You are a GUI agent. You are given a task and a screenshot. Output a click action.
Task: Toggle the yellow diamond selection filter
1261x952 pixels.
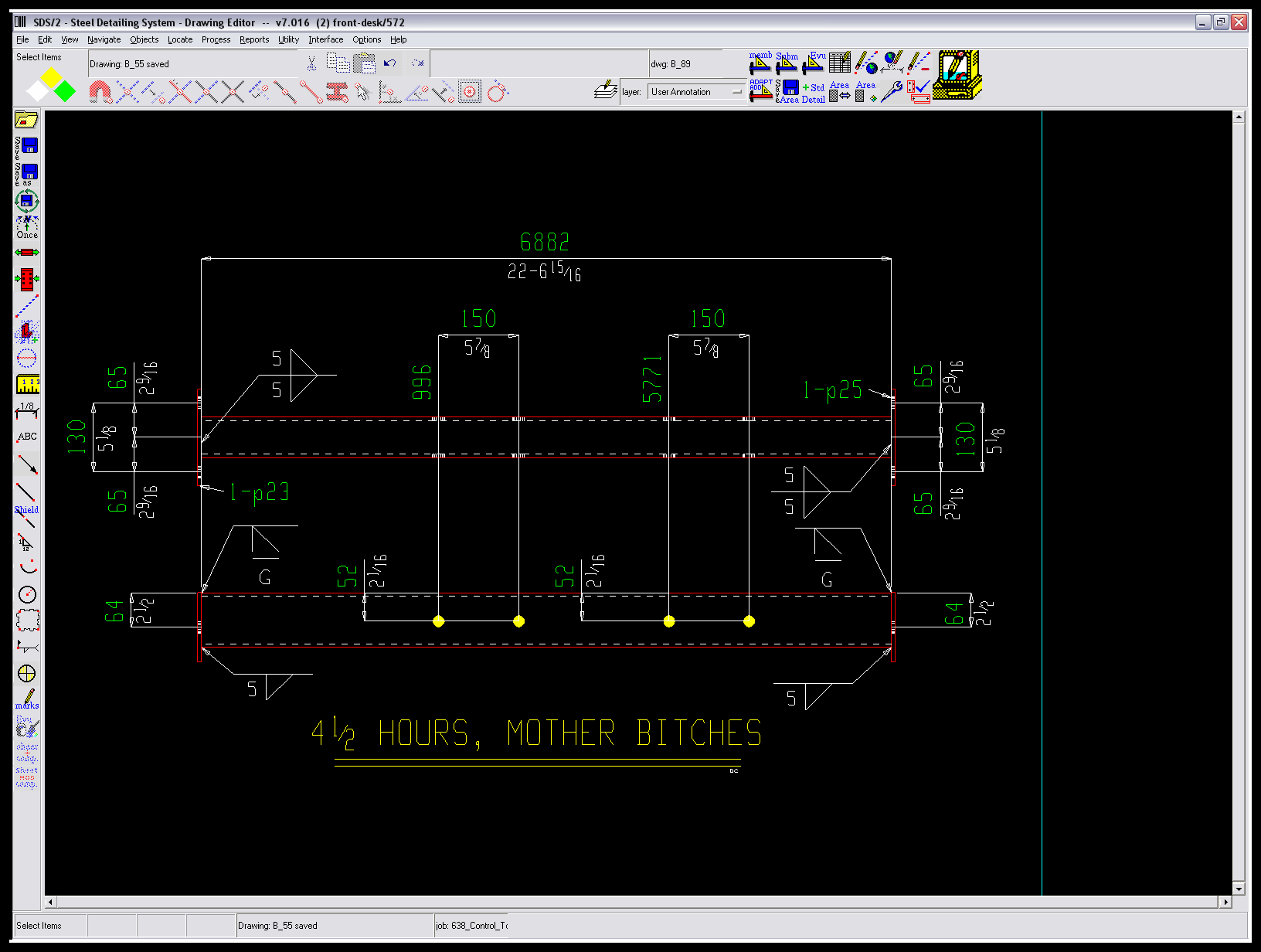click(51, 76)
